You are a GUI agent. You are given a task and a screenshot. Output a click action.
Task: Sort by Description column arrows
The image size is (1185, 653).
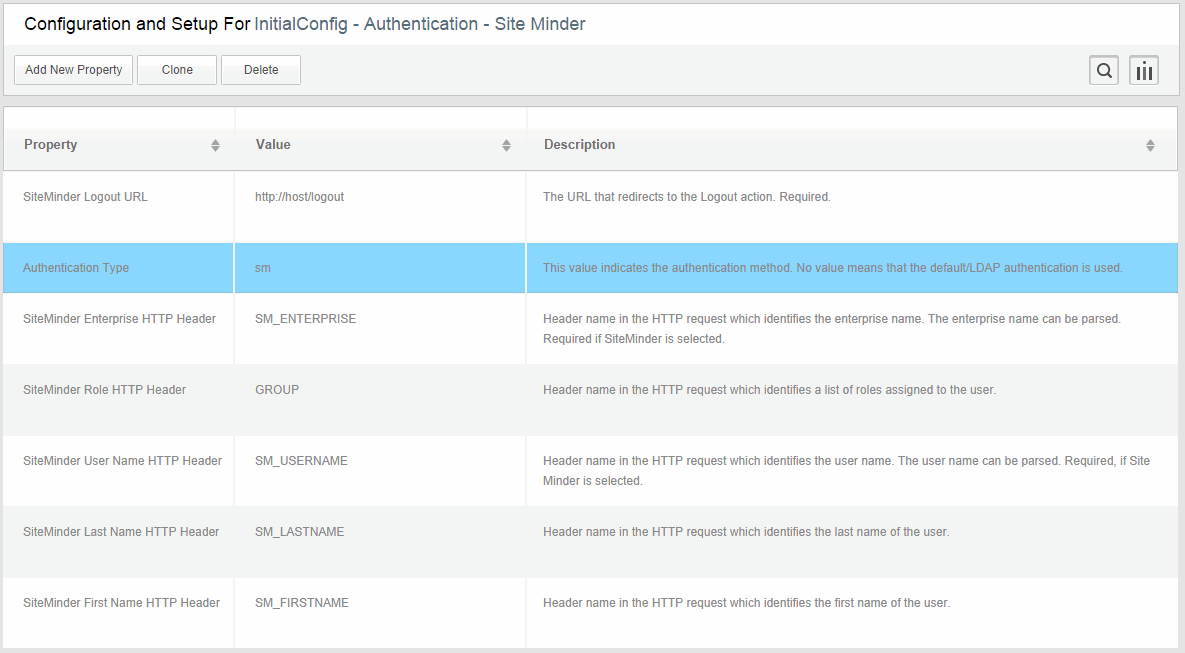[1150, 146]
